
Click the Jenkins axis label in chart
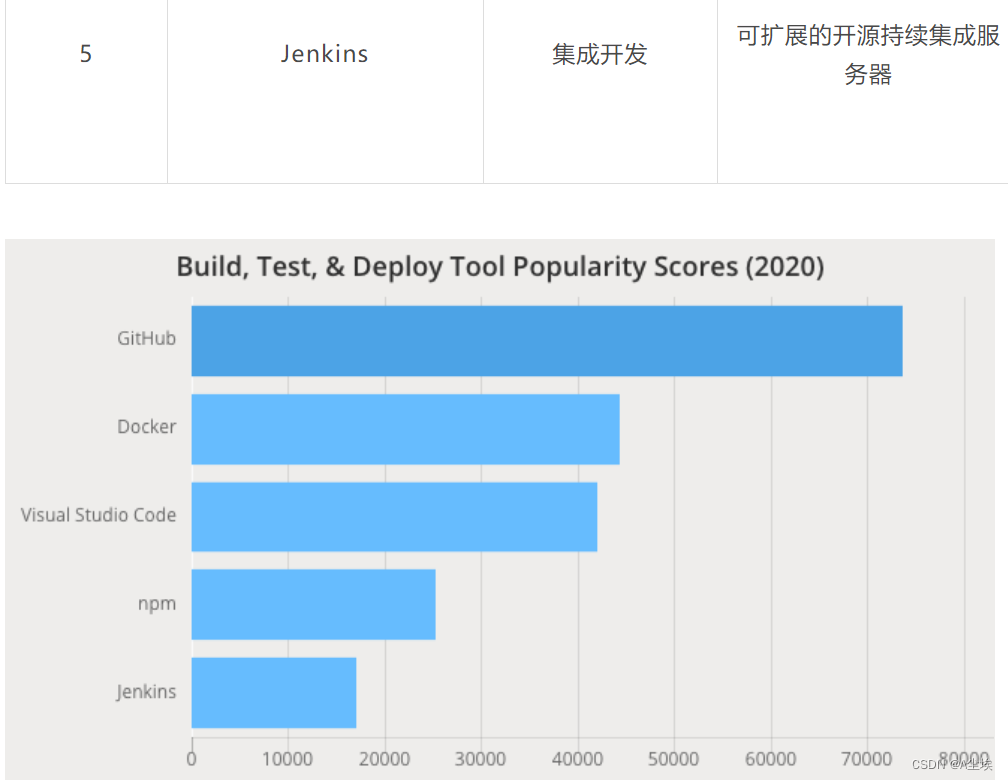(146, 692)
